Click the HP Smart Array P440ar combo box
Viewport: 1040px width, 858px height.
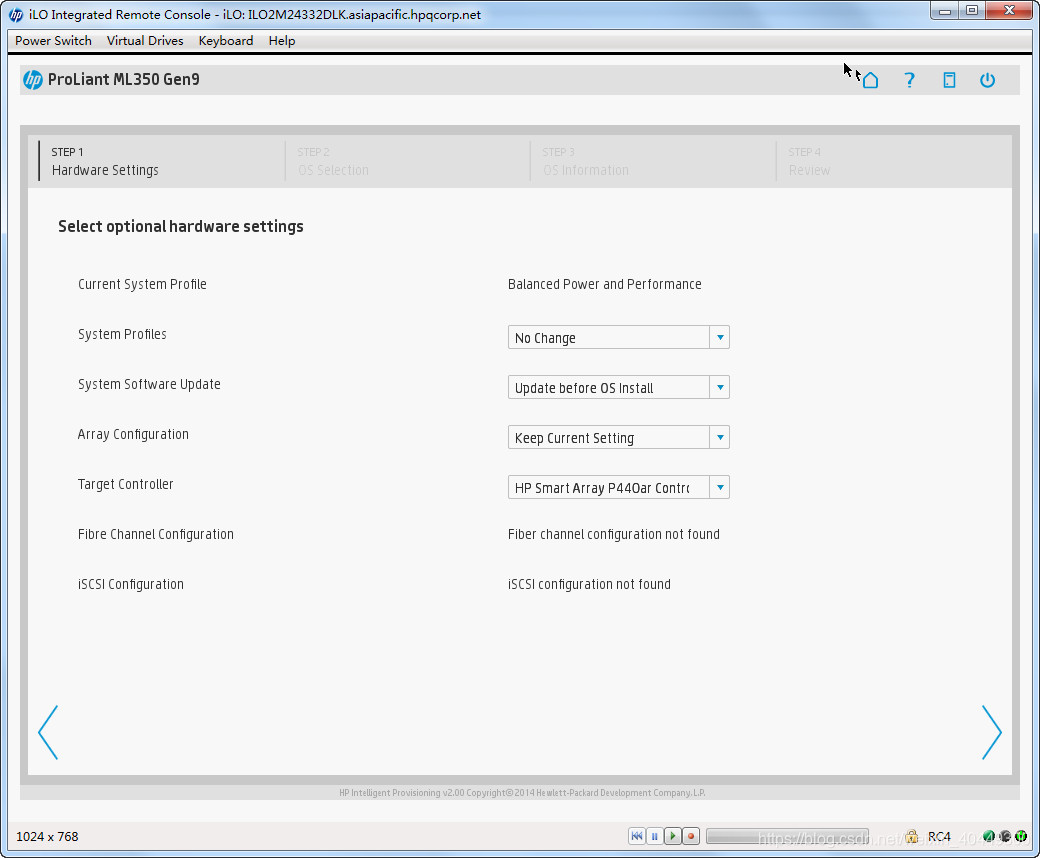click(x=618, y=487)
